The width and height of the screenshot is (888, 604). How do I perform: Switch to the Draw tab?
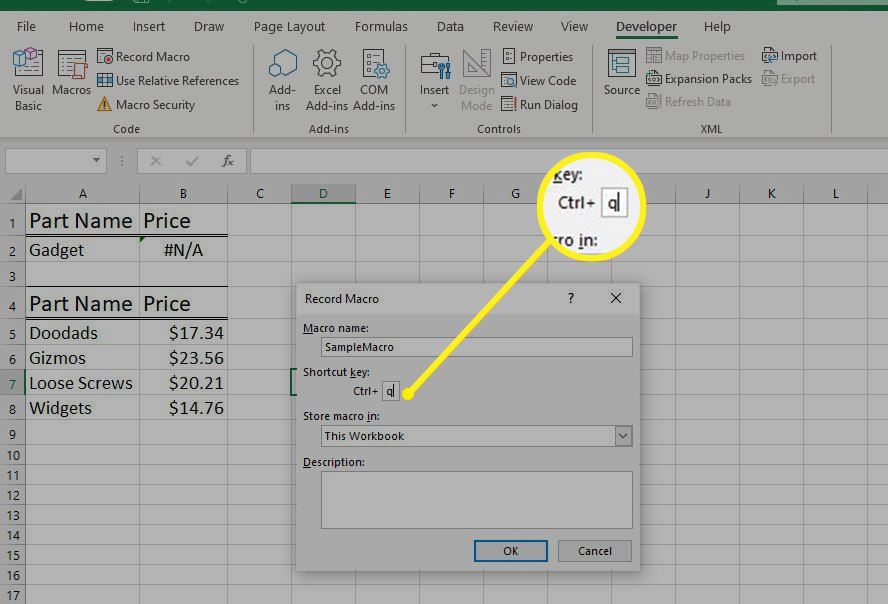tap(208, 27)
